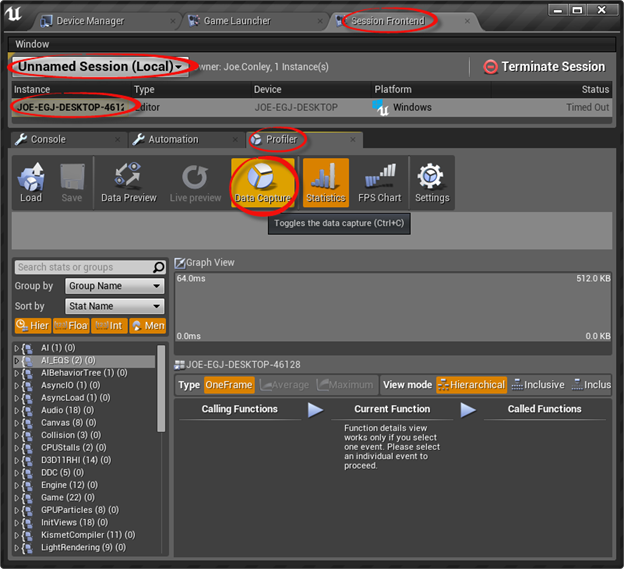
Task: Select the Session Frontend tab
Action: tap(388, 21)
